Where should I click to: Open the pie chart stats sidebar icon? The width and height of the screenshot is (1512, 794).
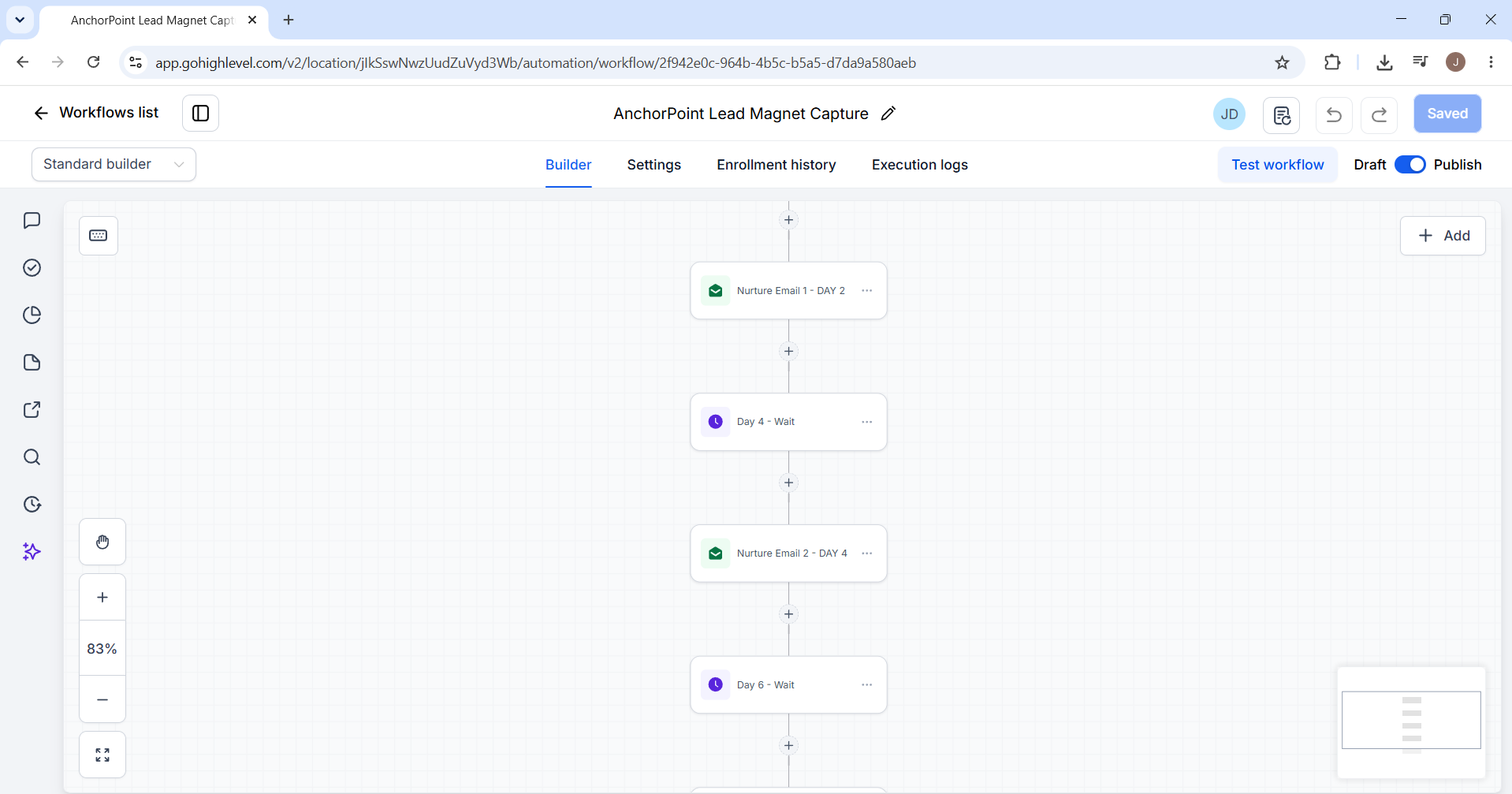point(32,315)
